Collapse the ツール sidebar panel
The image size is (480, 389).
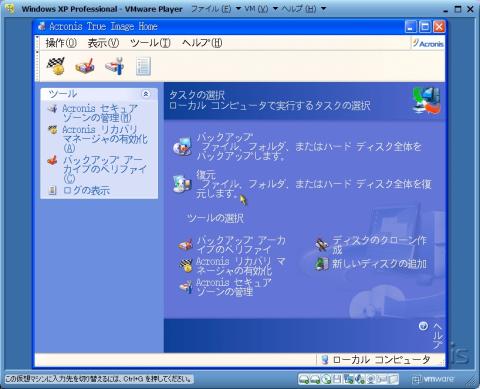(x=146, y=94)
